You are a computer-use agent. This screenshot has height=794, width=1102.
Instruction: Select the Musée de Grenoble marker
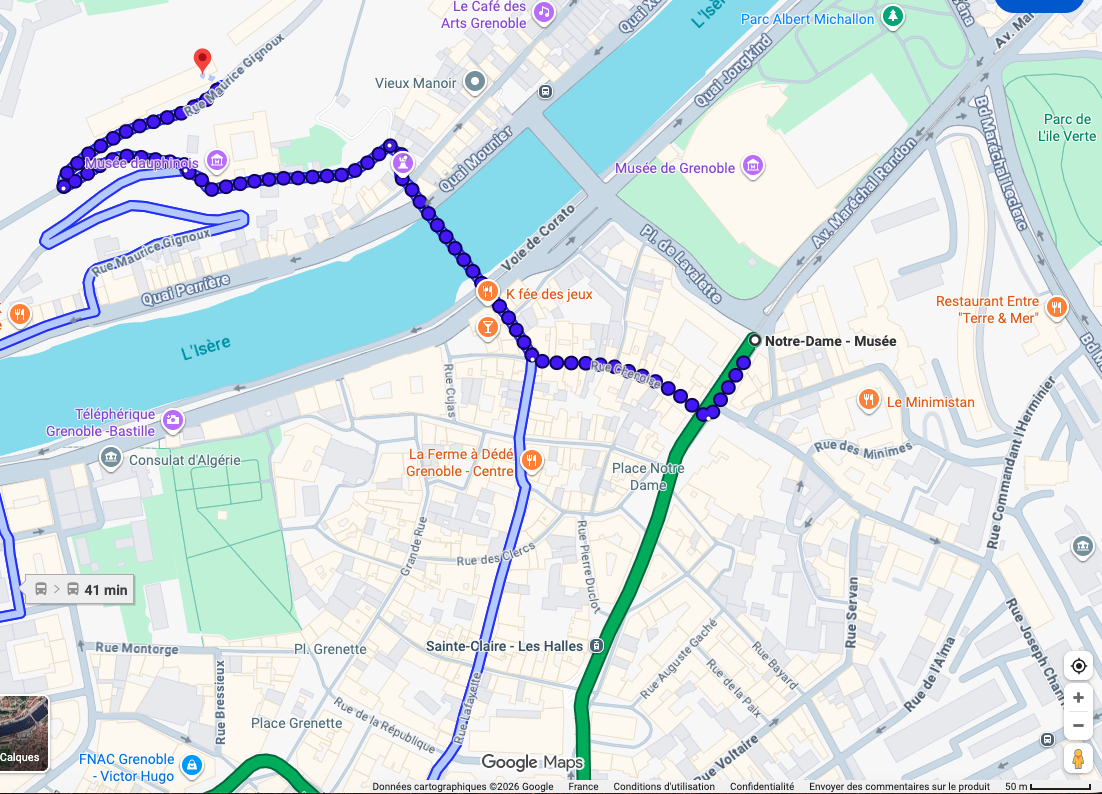753,167
